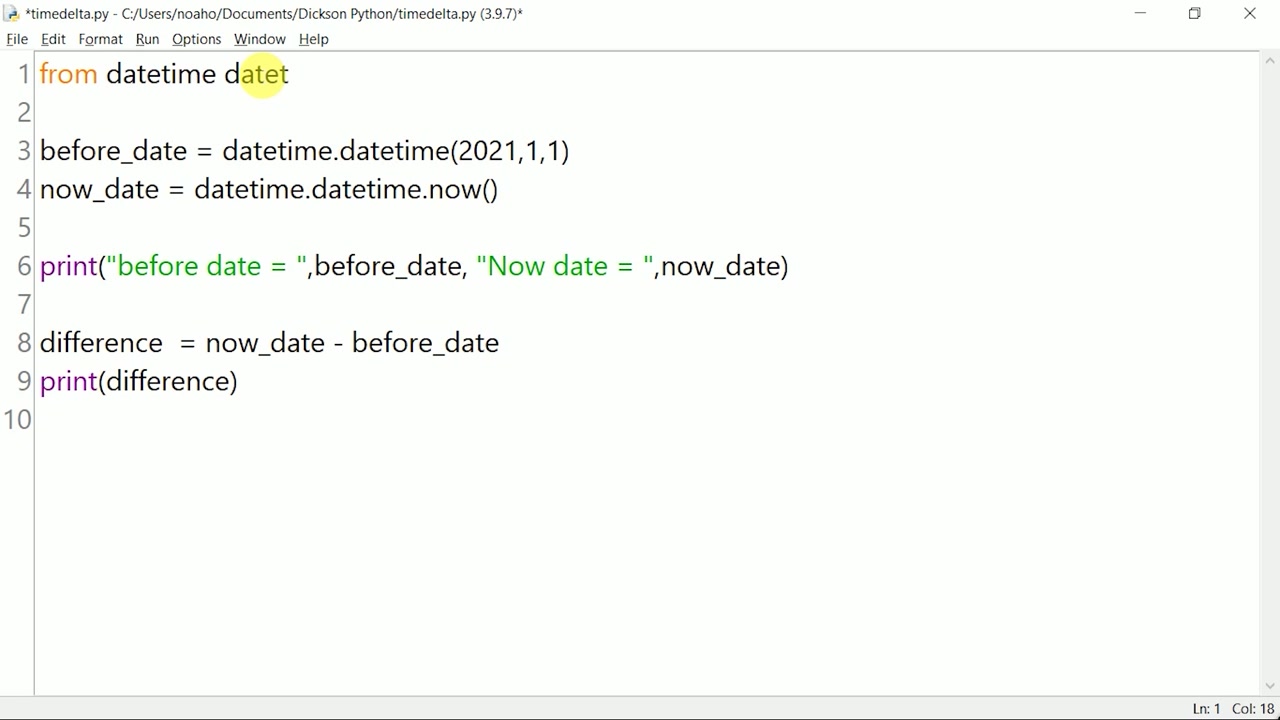The image size is (1280, 720).
Task: Show the Help menu
Action: click(313, 39)
